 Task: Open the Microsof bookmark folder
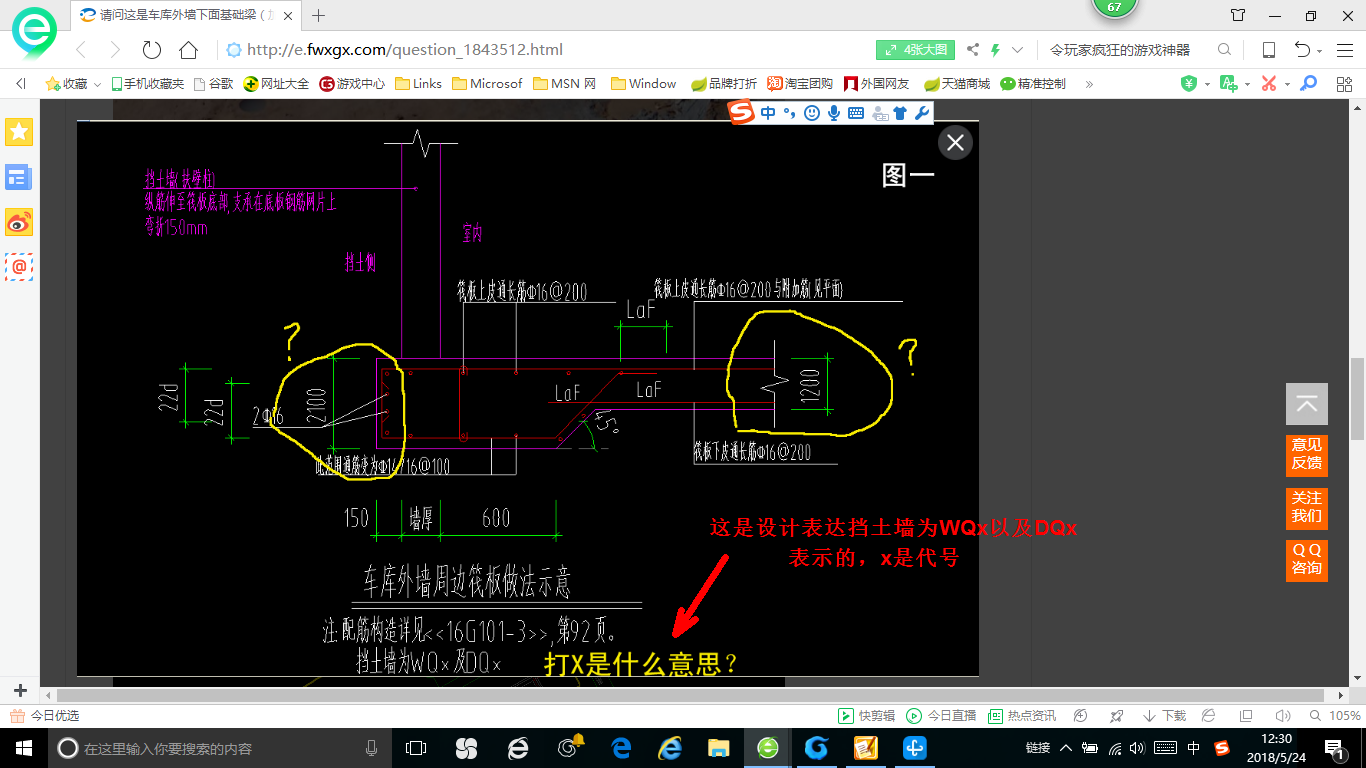487,84
